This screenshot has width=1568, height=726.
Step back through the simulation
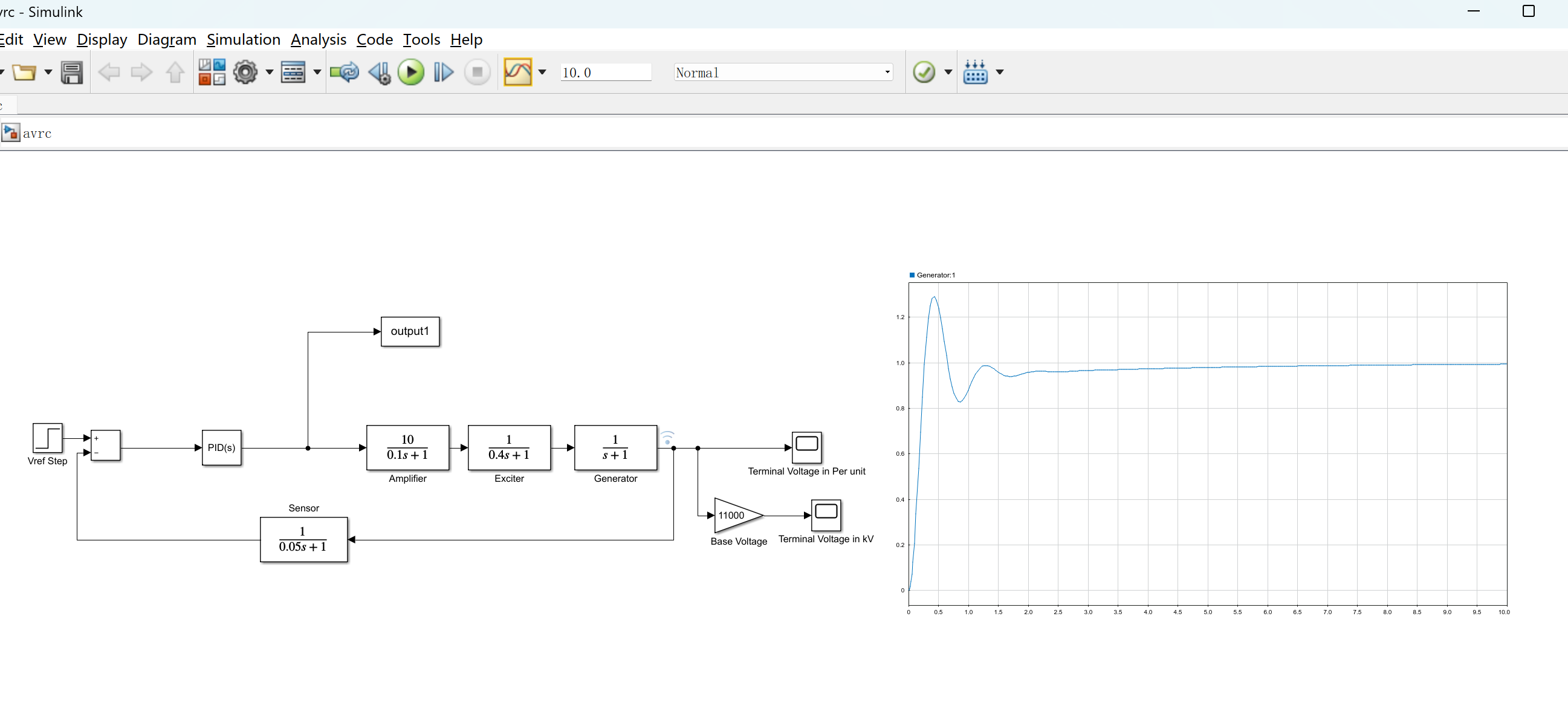[378, 72]
